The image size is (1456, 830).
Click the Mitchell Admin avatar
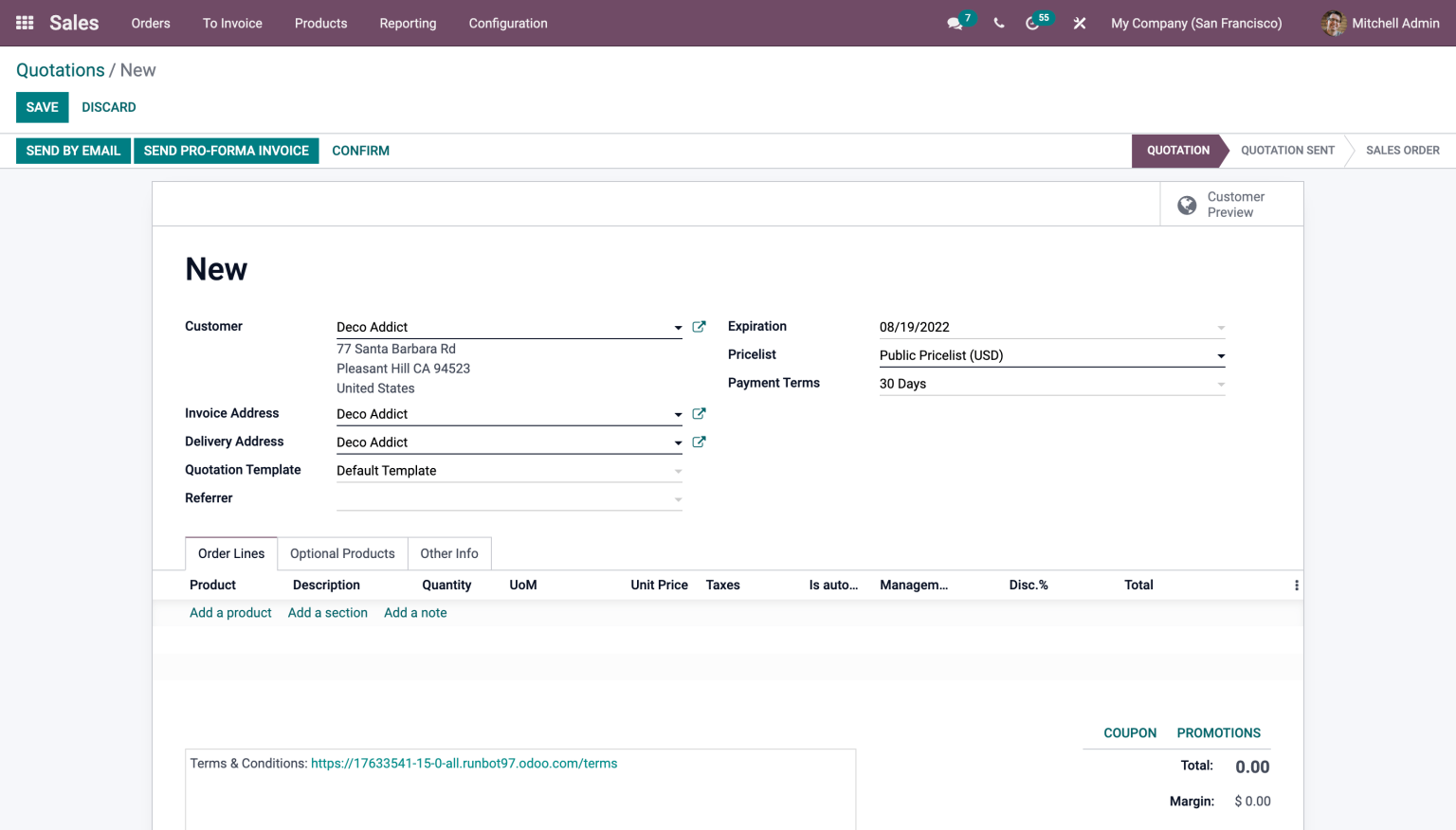pos(1334,23)
